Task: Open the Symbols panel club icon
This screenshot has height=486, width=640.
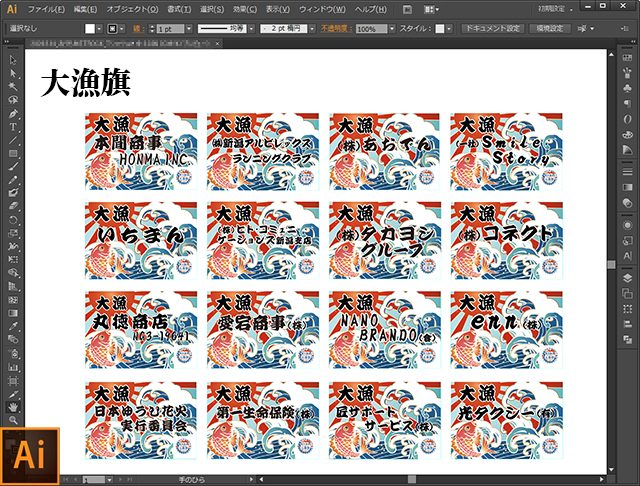Action: (627, 88)
